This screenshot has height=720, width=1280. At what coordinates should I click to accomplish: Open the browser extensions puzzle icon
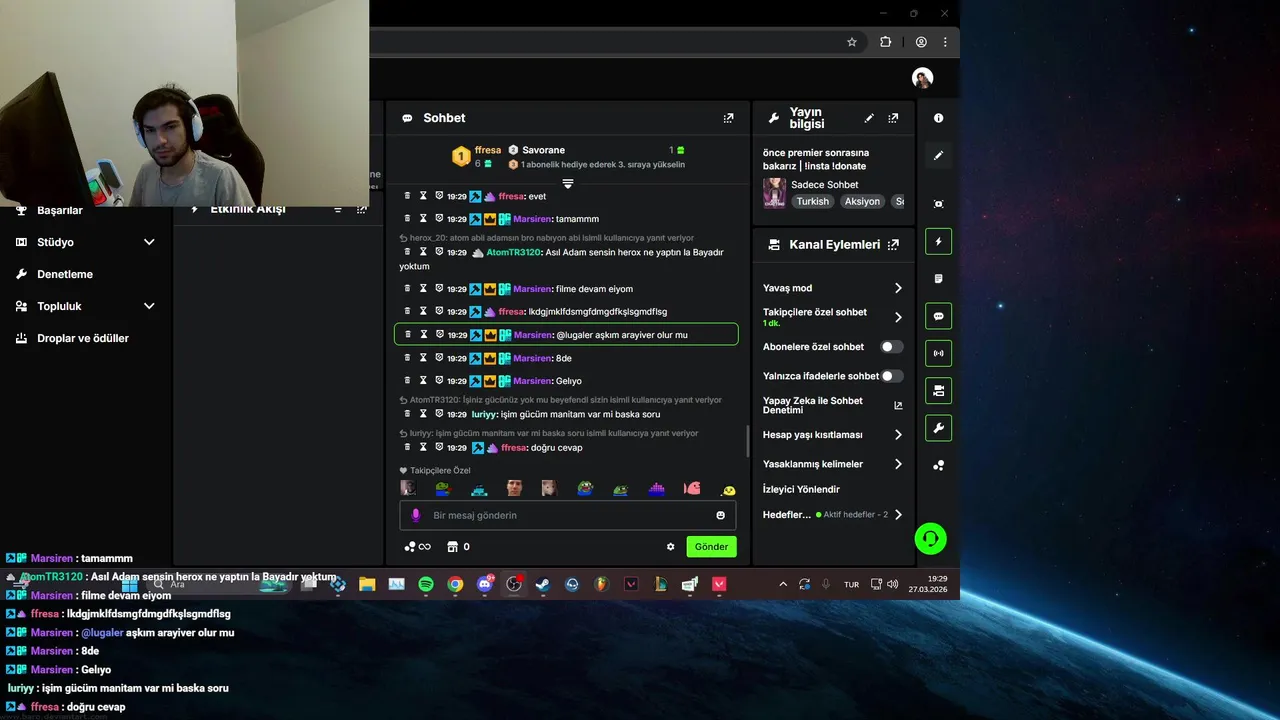pos(885,42)
